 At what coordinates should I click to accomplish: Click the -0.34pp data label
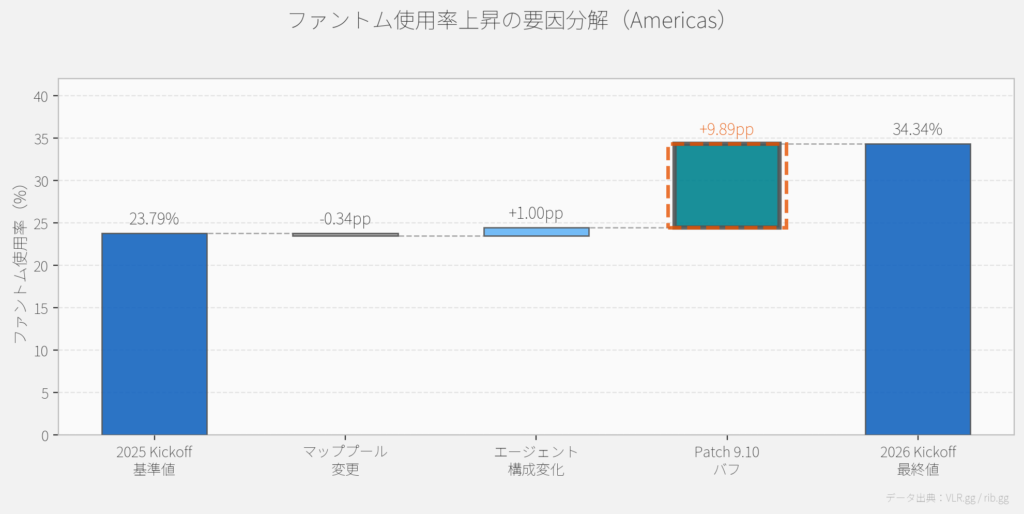pos(345,219)
